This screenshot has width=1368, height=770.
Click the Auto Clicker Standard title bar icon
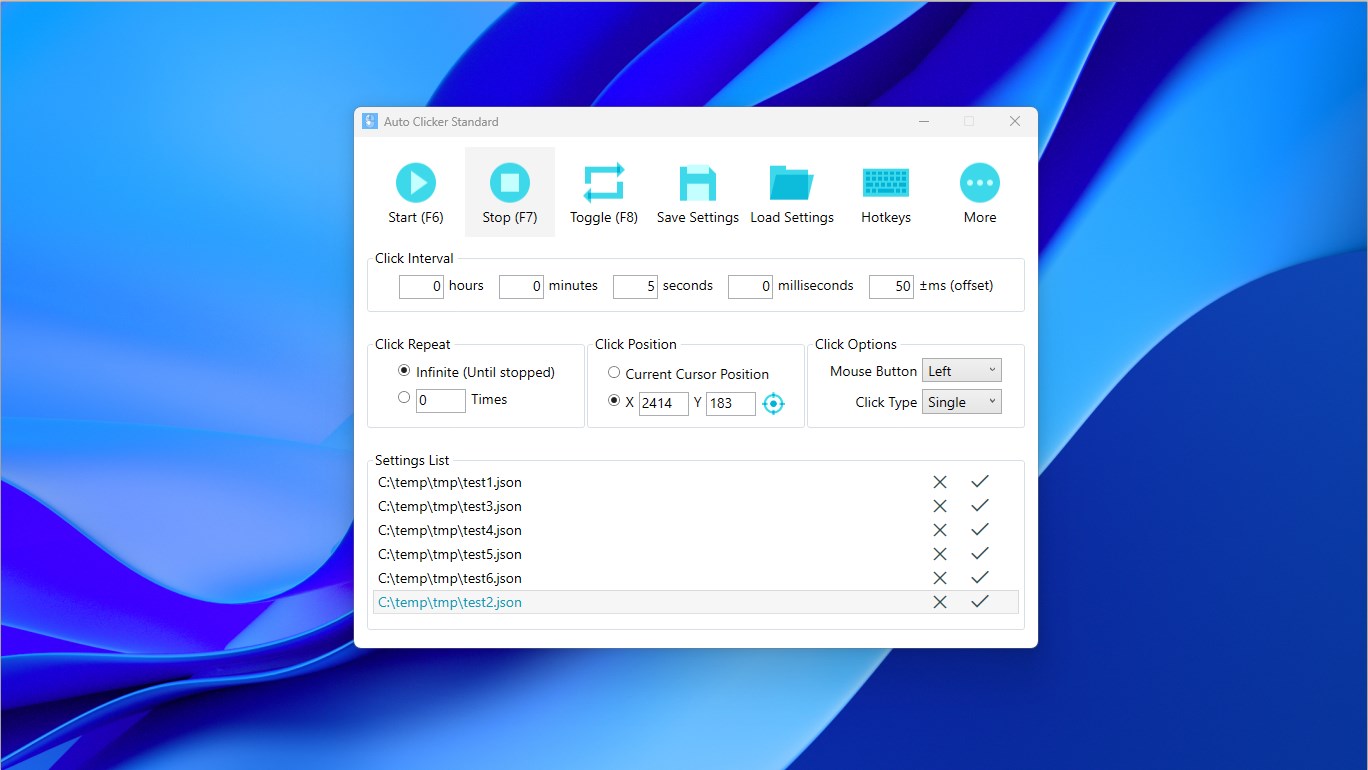pyautogui.click(x=370, y=121)
